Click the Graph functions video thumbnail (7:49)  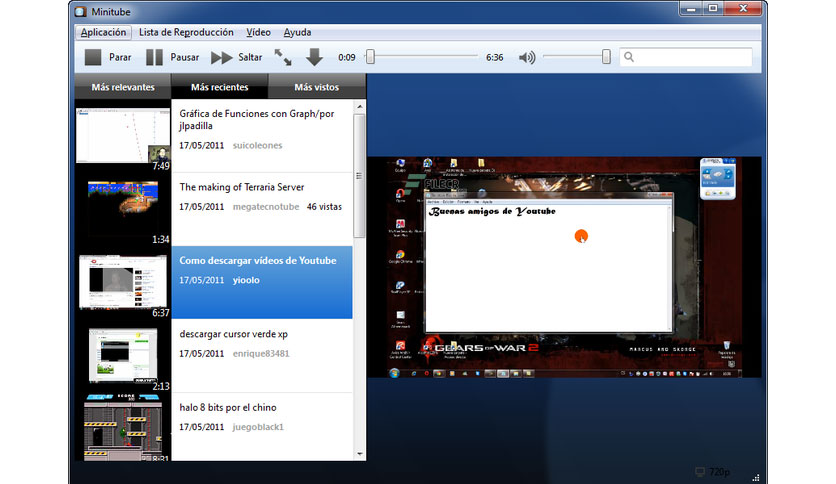[x=123, y=136]
